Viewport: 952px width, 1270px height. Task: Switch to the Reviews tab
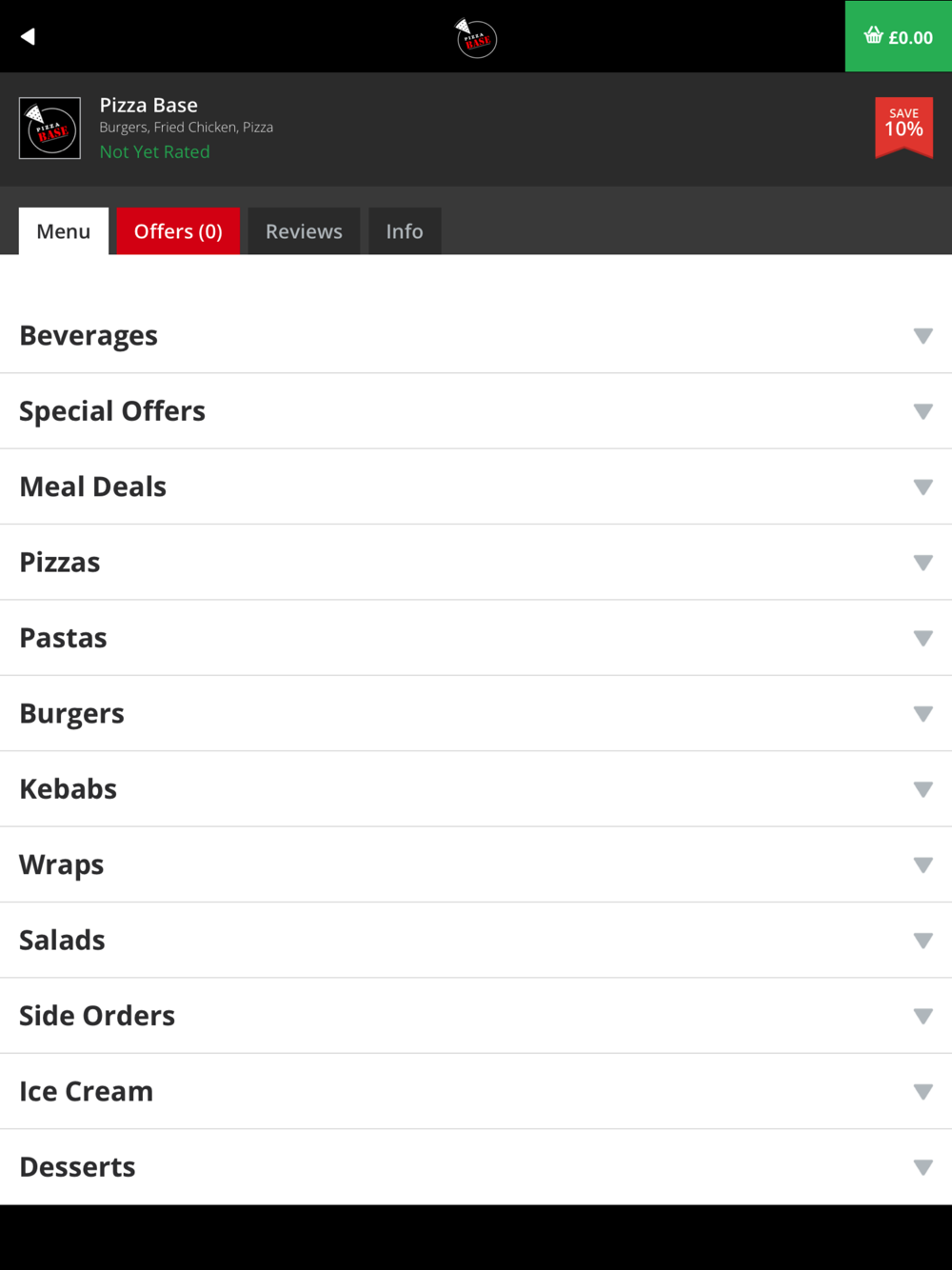click(x=304, y=231)
